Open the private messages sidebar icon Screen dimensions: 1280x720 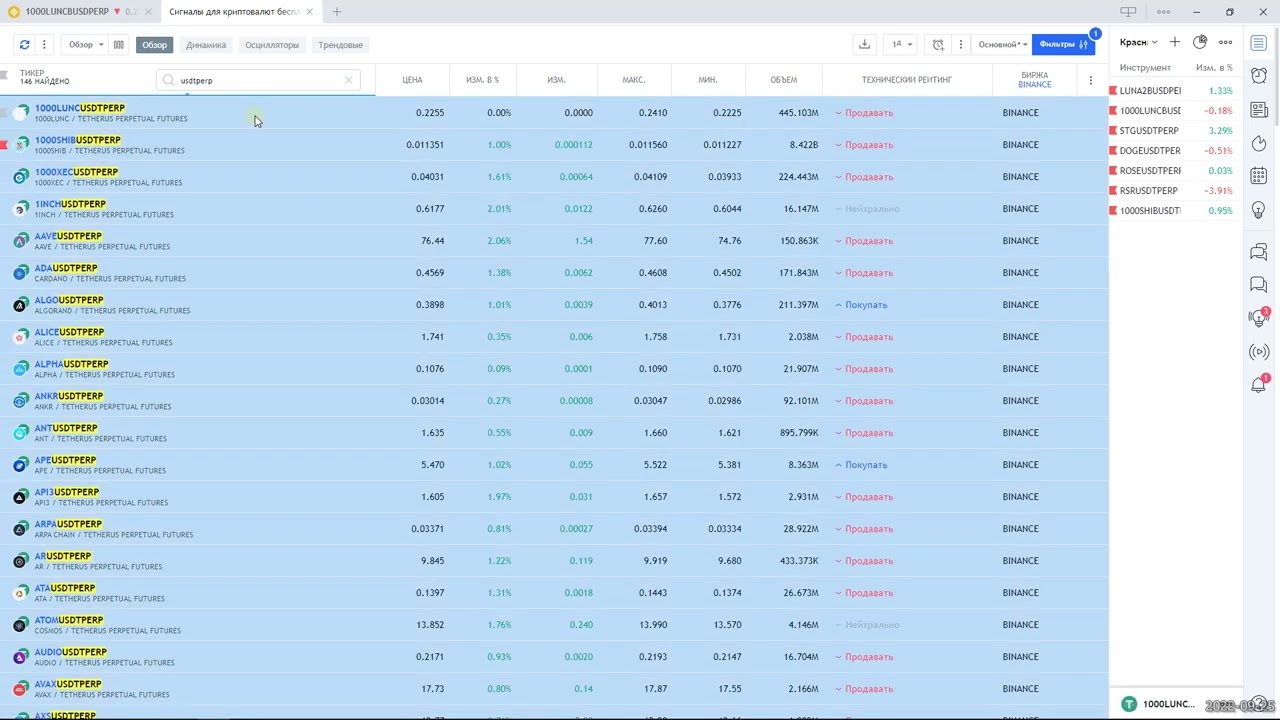coord(1259,285)
